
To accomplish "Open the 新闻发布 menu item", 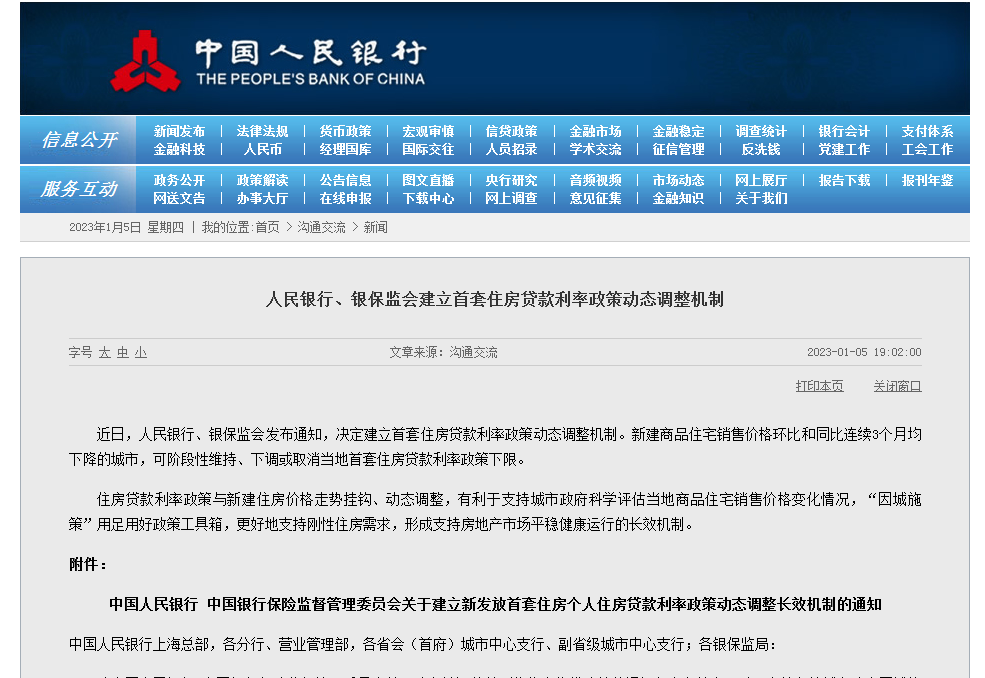I will pos(179,131).
